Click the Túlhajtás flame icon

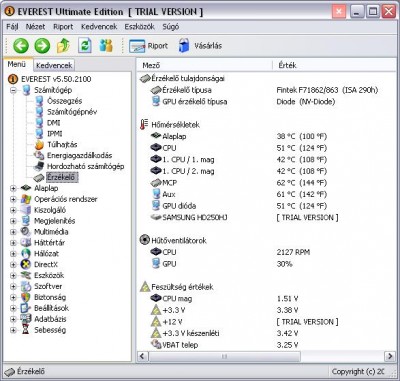pos(39,144)
